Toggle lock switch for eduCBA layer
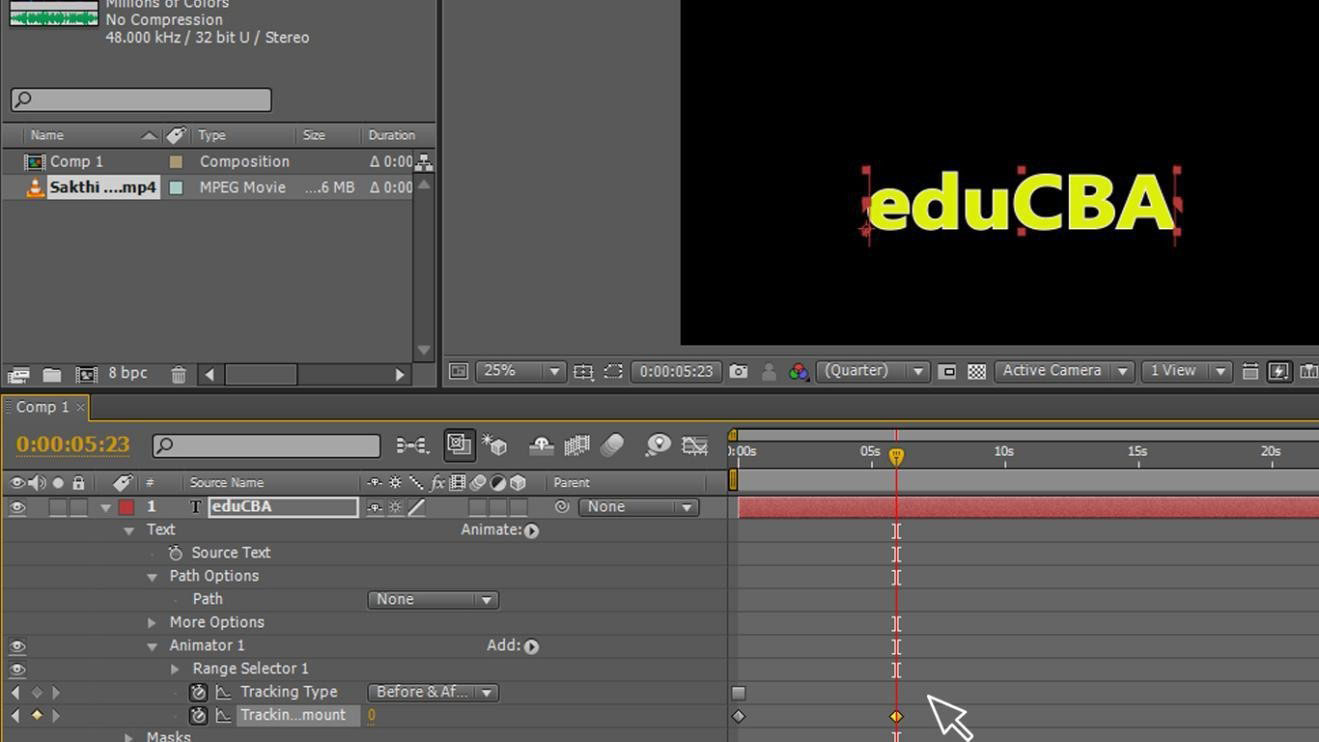The height and width of the screenshot is (742, 1319). tap(78, 507)
